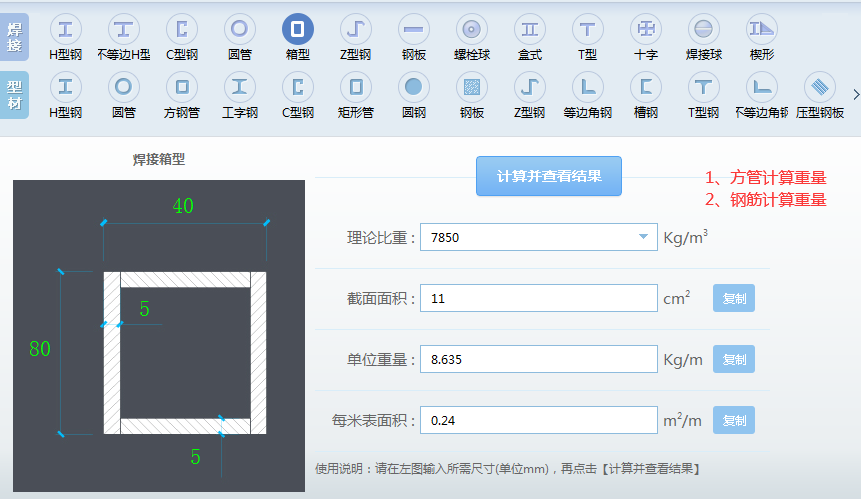Copy the 每米表面积 result
The width and height of the screenshot is (861, 499).
[734, 420]
